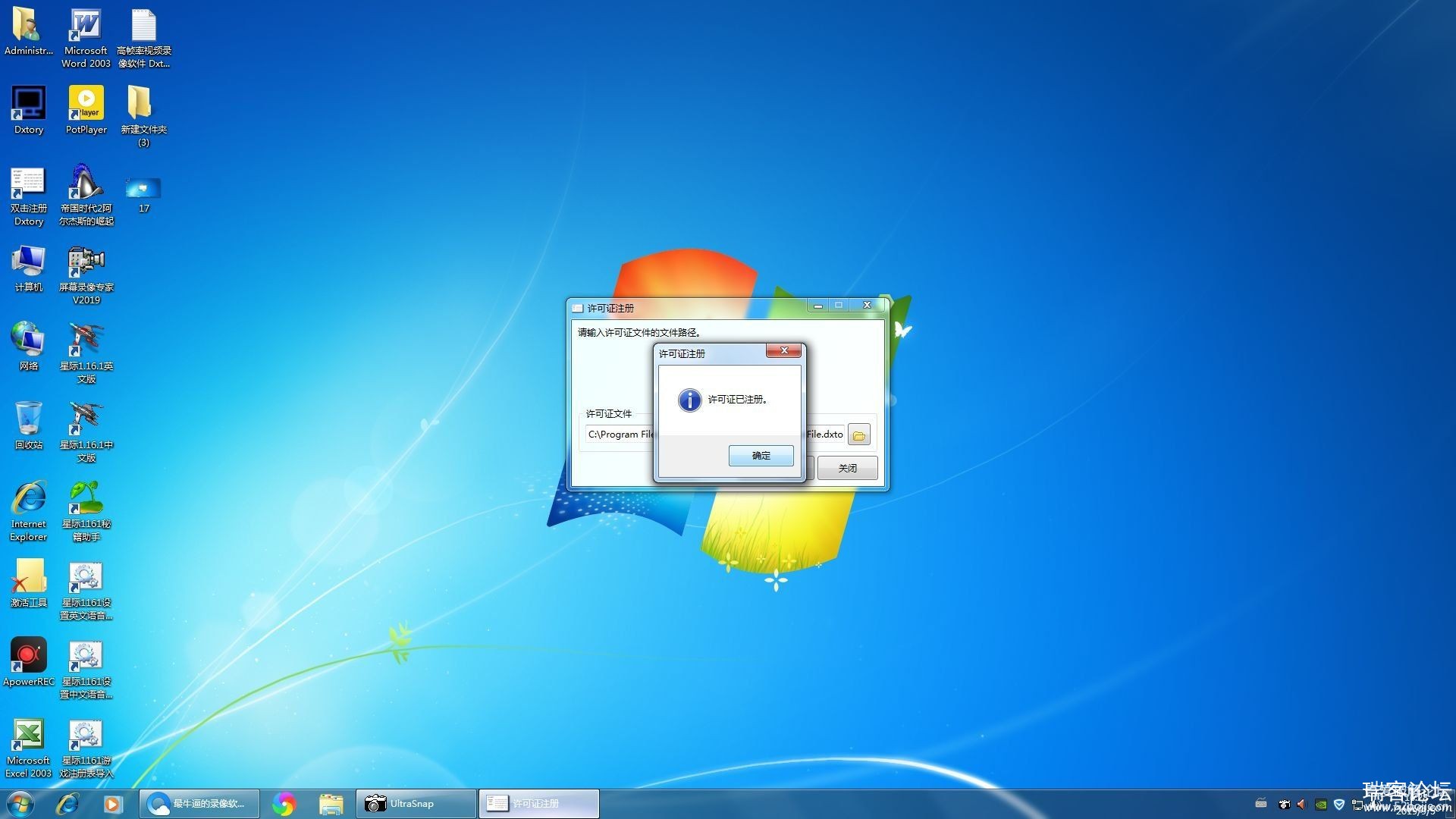Select the 星际1161设置中文语音 shortcut
This screenshot has width=1456, height=819.
click(x=86, y=670)
